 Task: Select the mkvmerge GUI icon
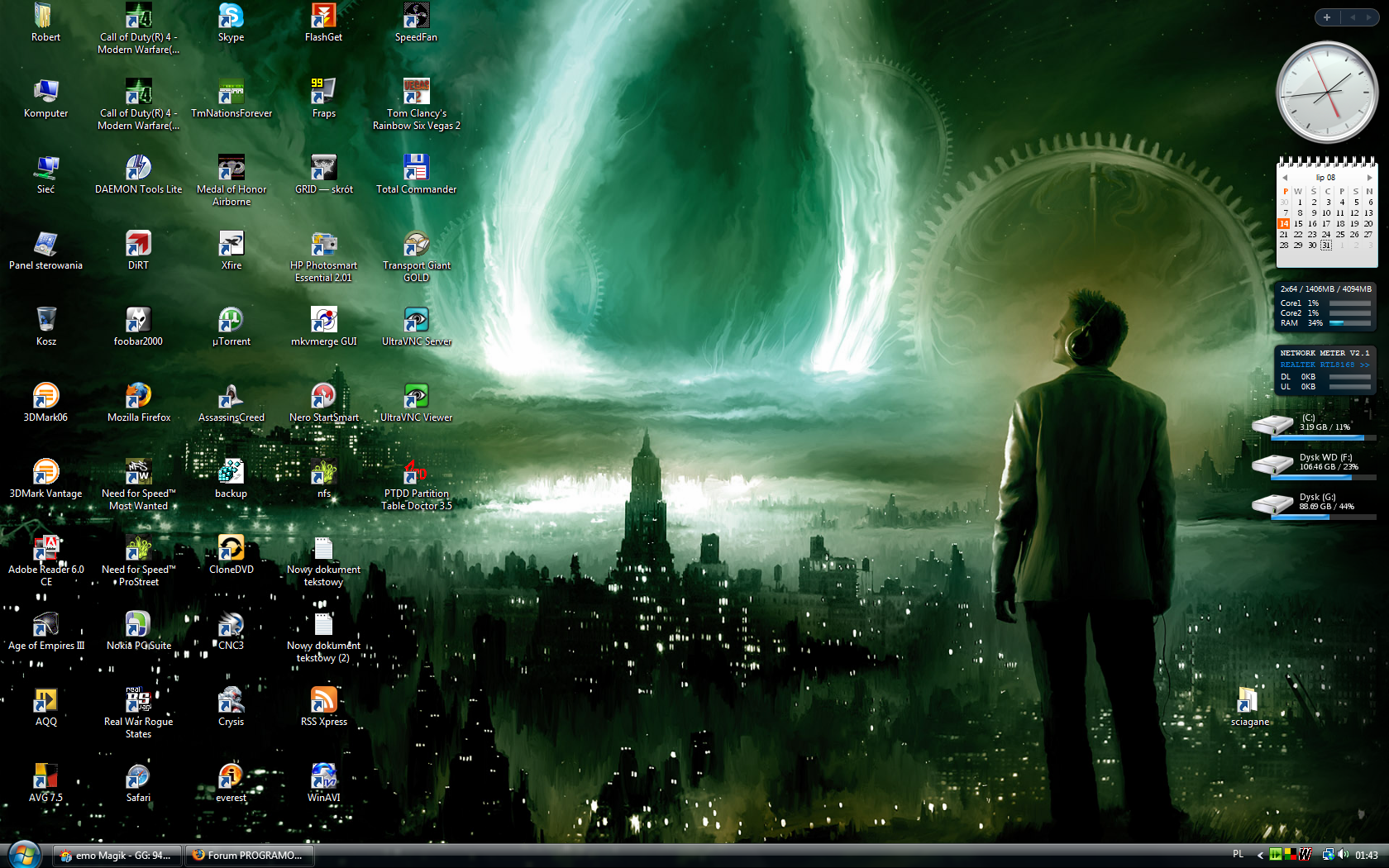(323, 327)
